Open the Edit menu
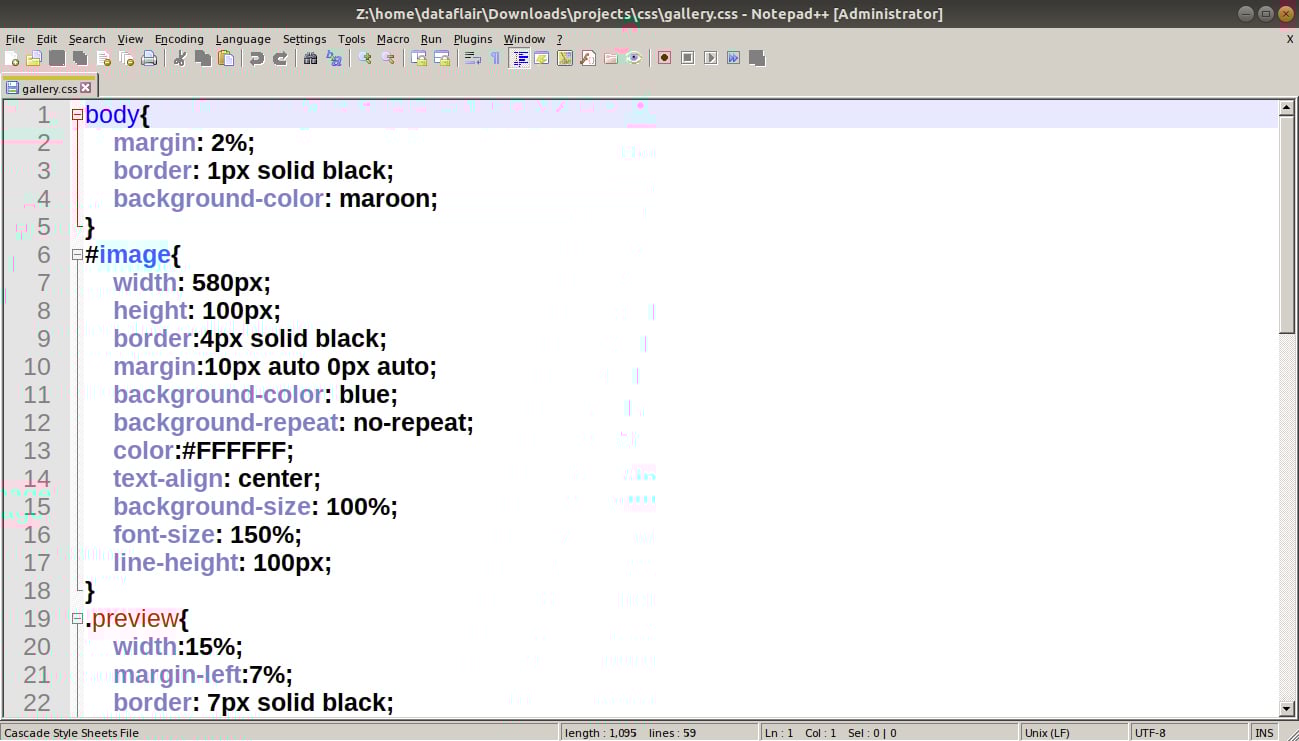This screenshot has height=741, width=1299. (x=47, y=39)
